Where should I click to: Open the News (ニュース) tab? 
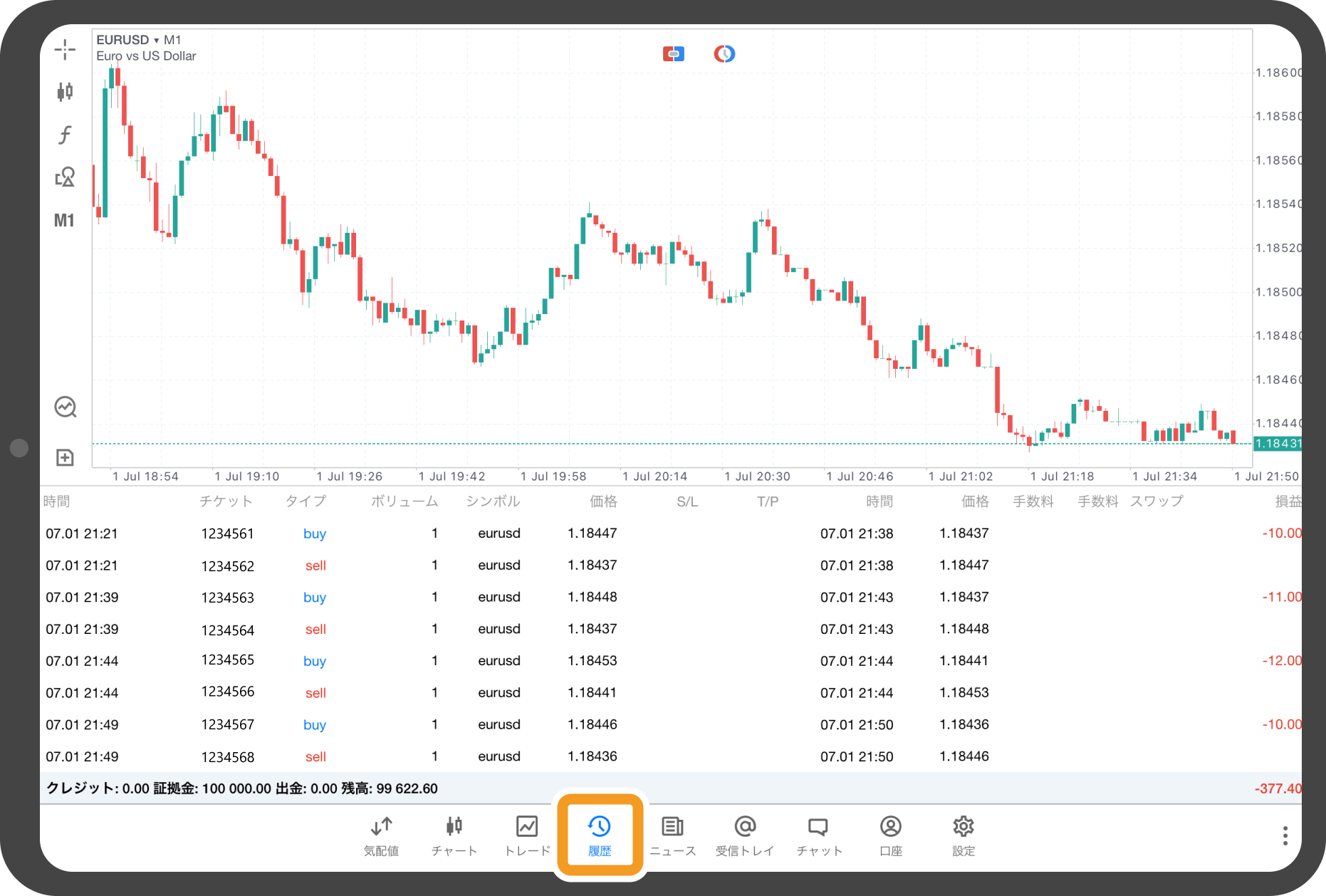(672, 835)
